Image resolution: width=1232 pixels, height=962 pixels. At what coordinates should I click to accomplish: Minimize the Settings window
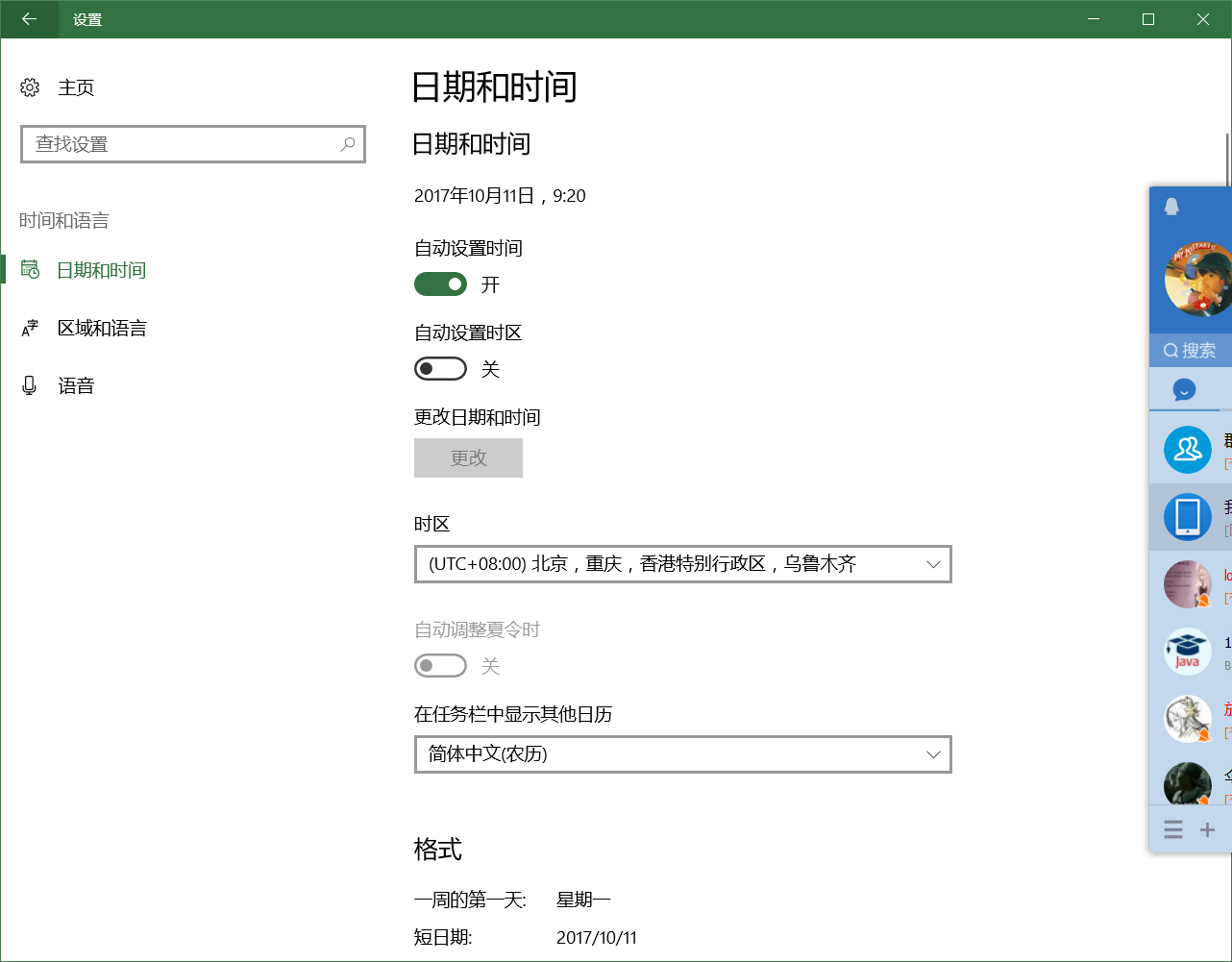point(1093,19)
